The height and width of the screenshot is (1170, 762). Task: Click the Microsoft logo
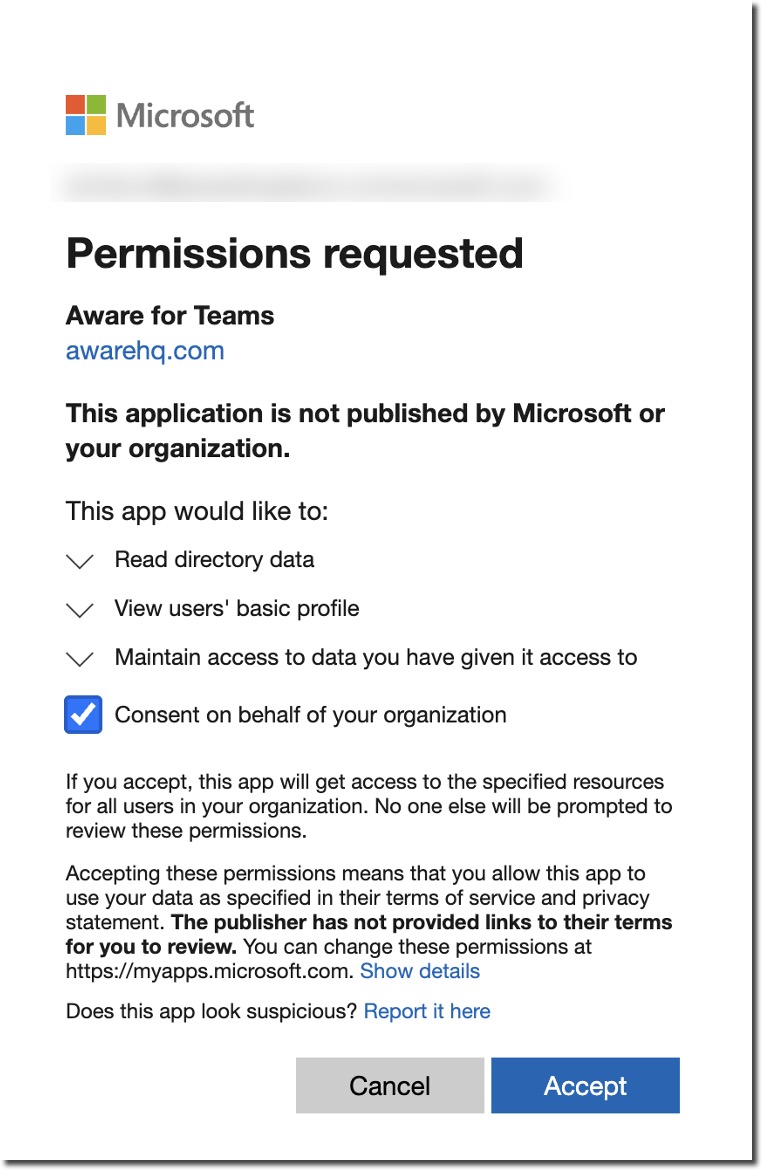click(x=159, y=116)
